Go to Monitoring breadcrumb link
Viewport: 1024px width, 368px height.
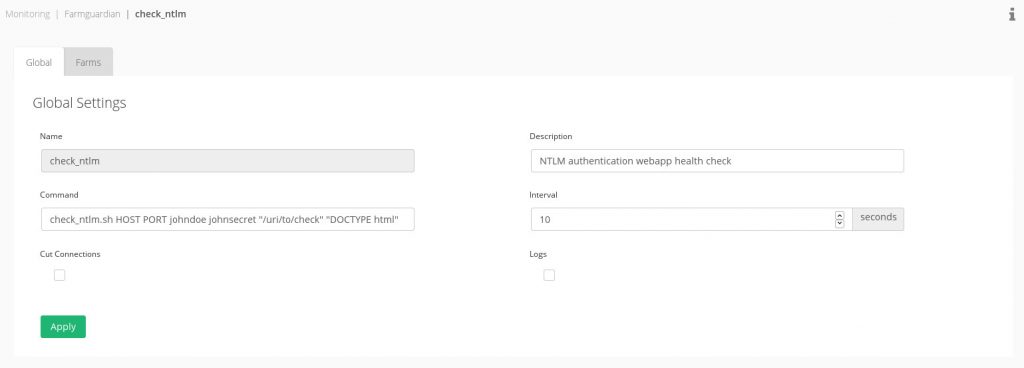click(x=27, y=14)
